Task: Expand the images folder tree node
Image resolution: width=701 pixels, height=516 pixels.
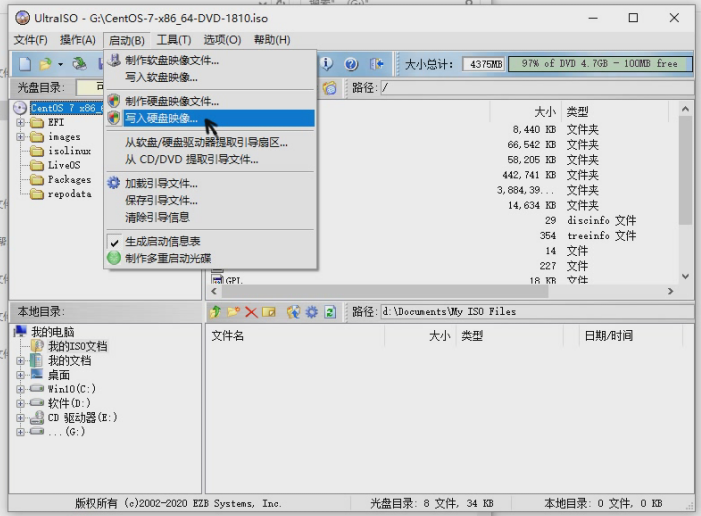Action: (x=20, y=136)
